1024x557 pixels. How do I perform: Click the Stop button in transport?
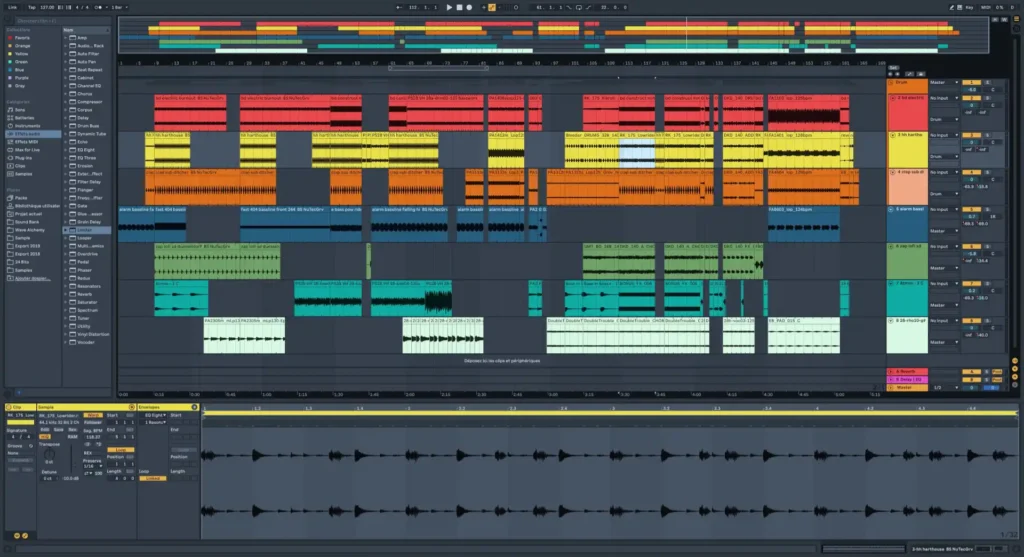click(459, 7)
